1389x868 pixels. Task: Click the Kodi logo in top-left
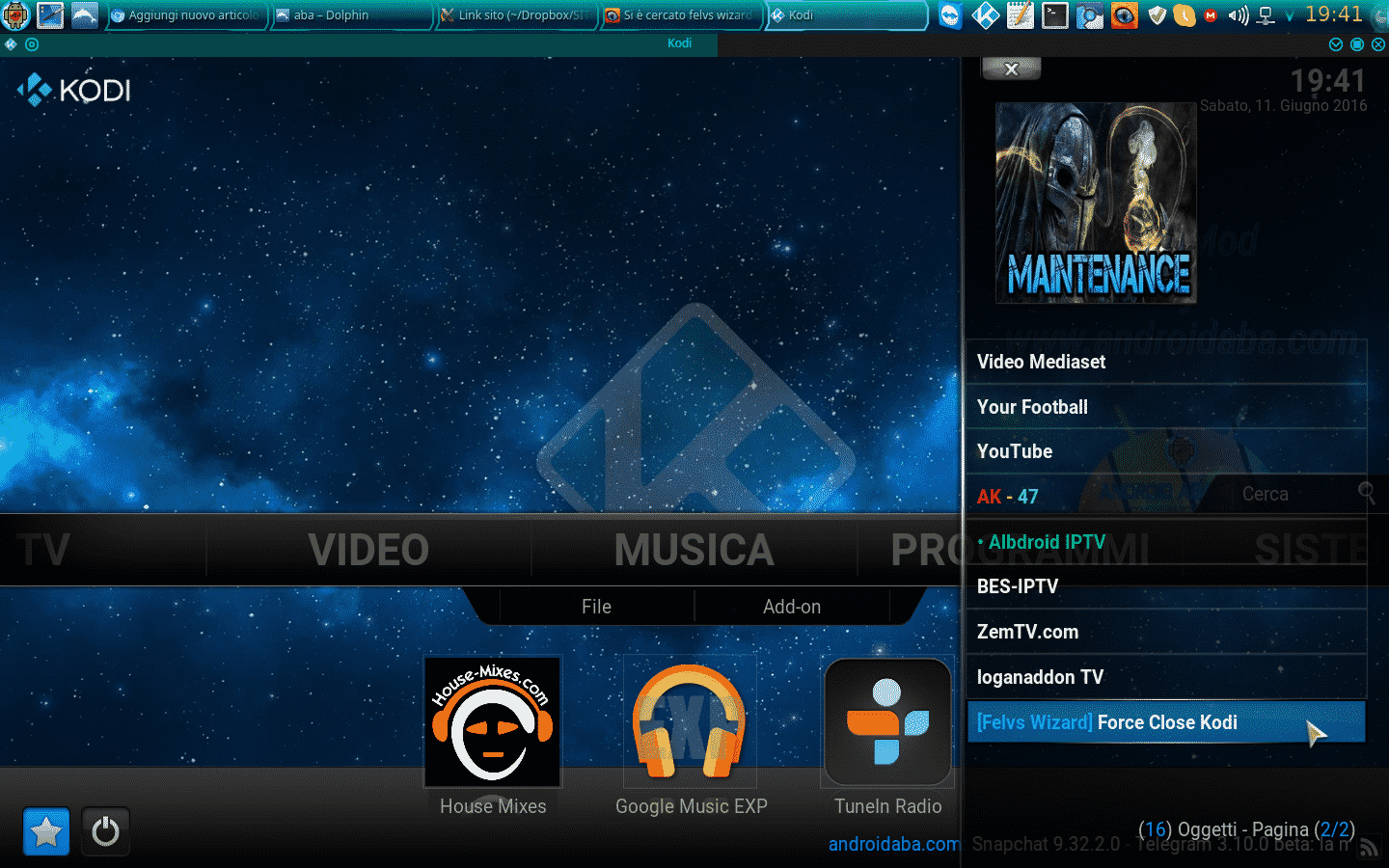tap(73, 90)
